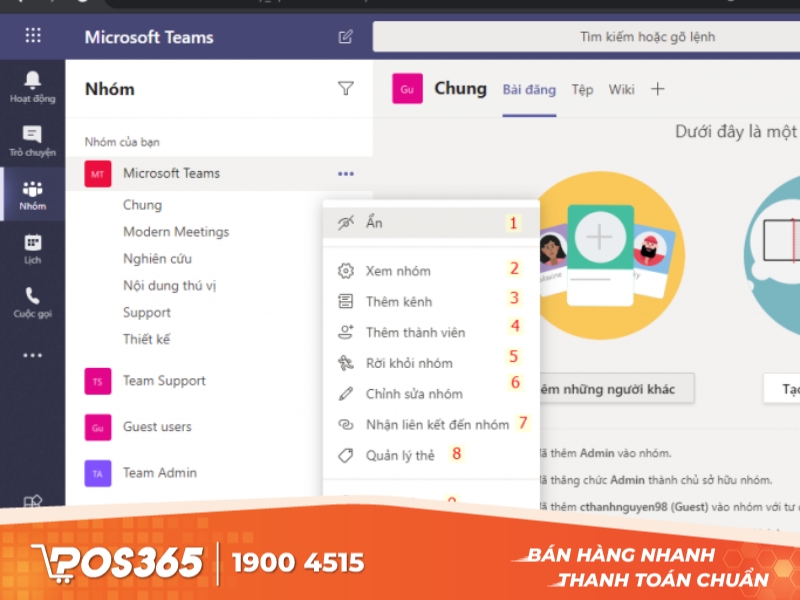Viewport: 800px width, 600px height.
Task: Click the filter icon in the Nhóm panel
Action: coord(345,88)
